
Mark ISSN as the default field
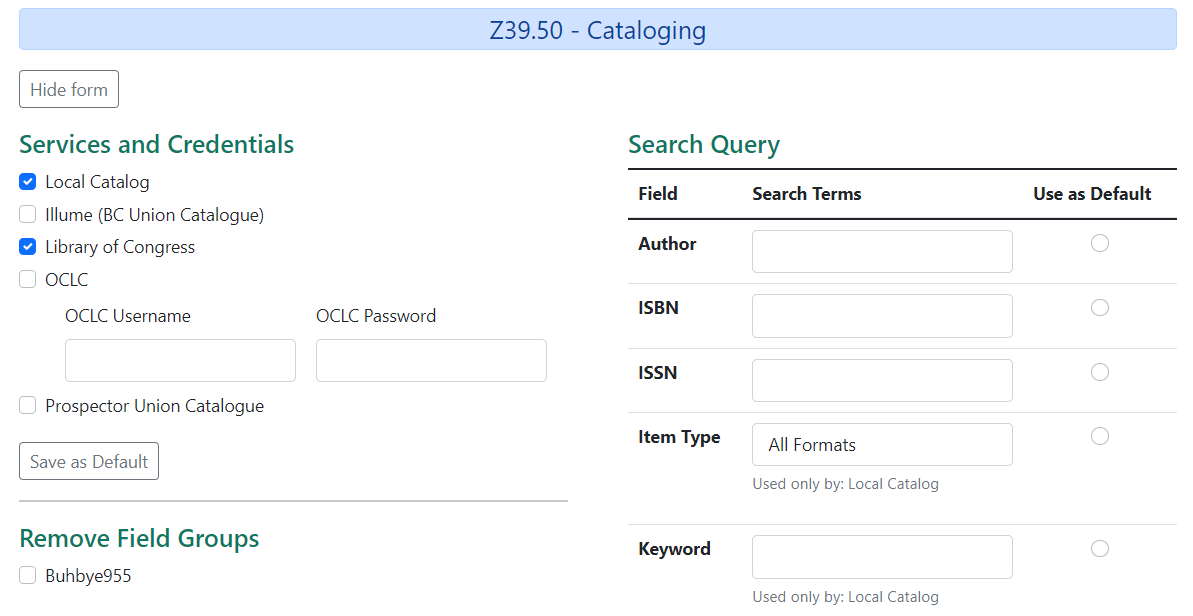1100,371
